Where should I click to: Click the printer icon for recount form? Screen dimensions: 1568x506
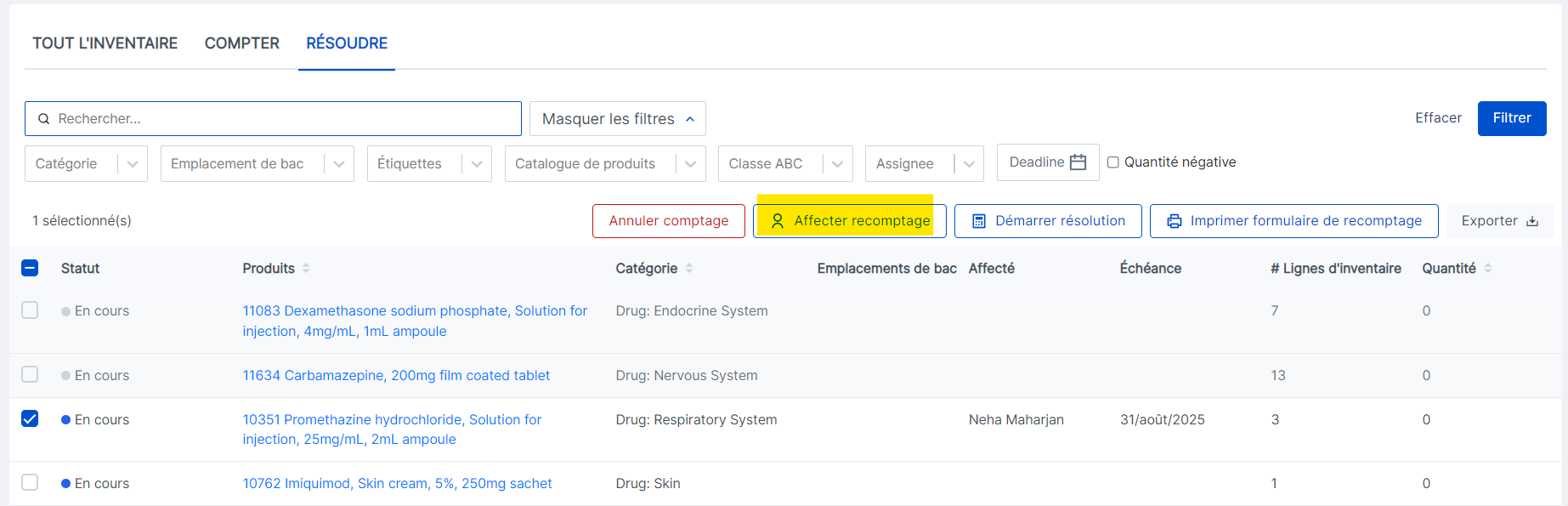coord(1175,221)
